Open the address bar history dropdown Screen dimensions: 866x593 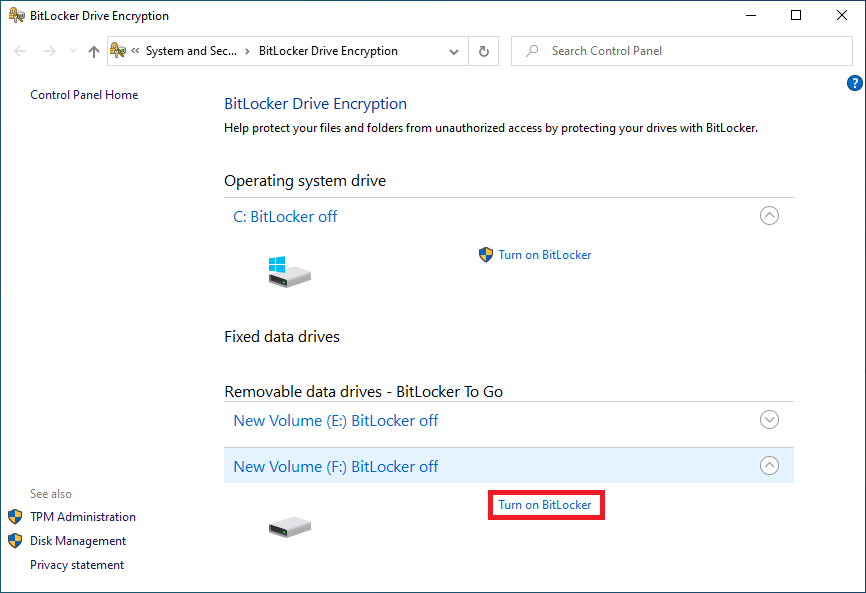pyautogui.click(x=454, y=51)
